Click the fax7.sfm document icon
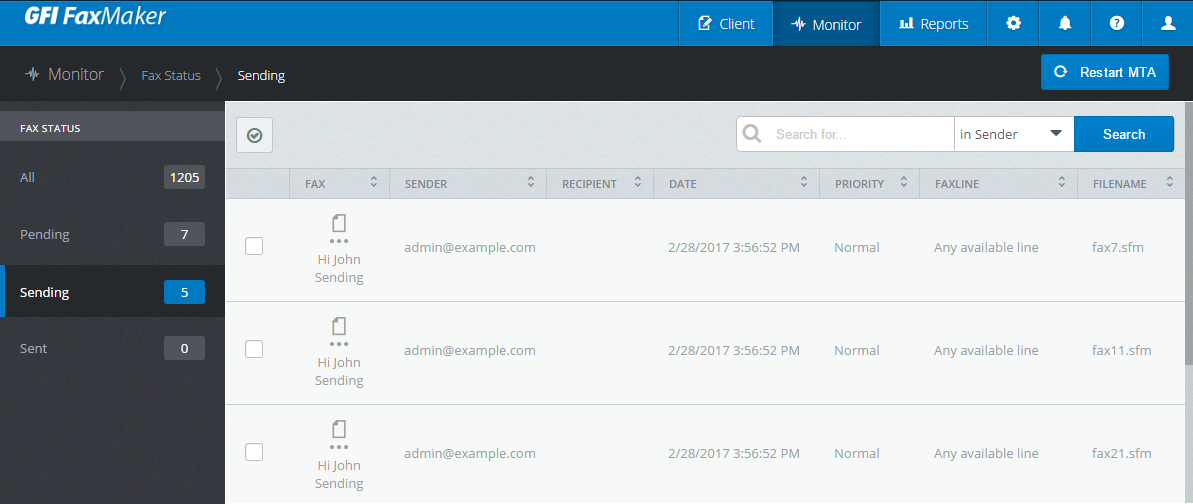This screenshot has height=504, width=1193. [x=339, y=223]
